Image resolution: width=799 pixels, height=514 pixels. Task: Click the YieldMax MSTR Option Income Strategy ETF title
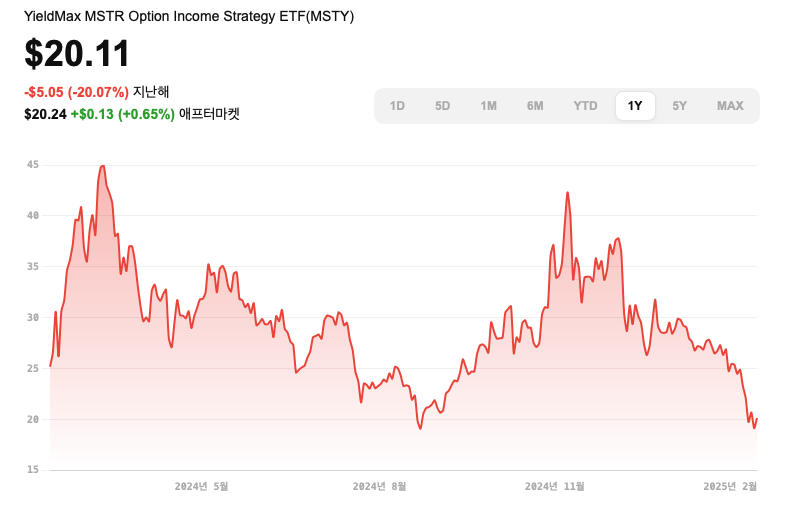pos(189,16)
